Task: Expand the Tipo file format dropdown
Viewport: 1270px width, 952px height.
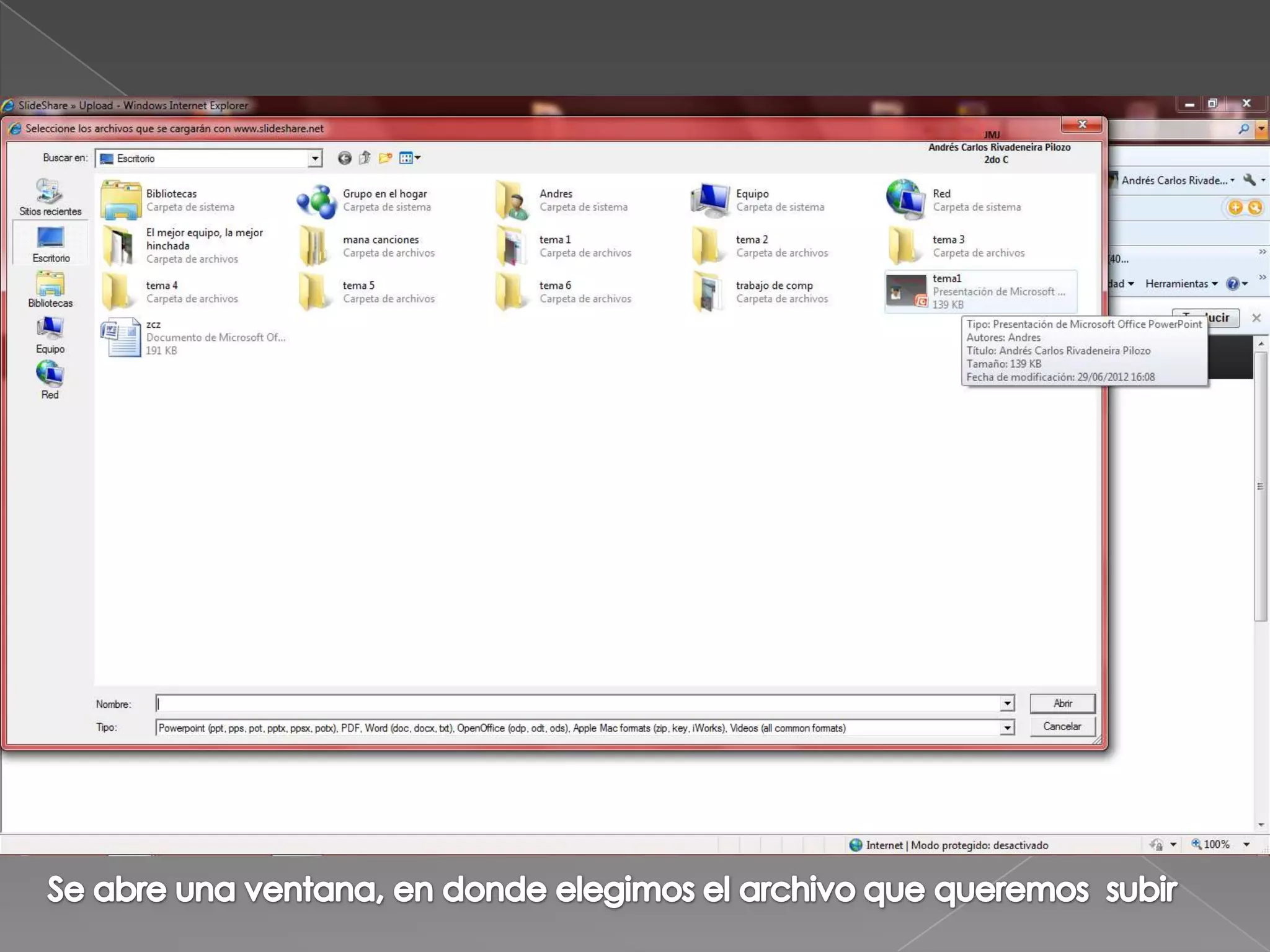Action: pyautogui.click(x=1007, y=728)
